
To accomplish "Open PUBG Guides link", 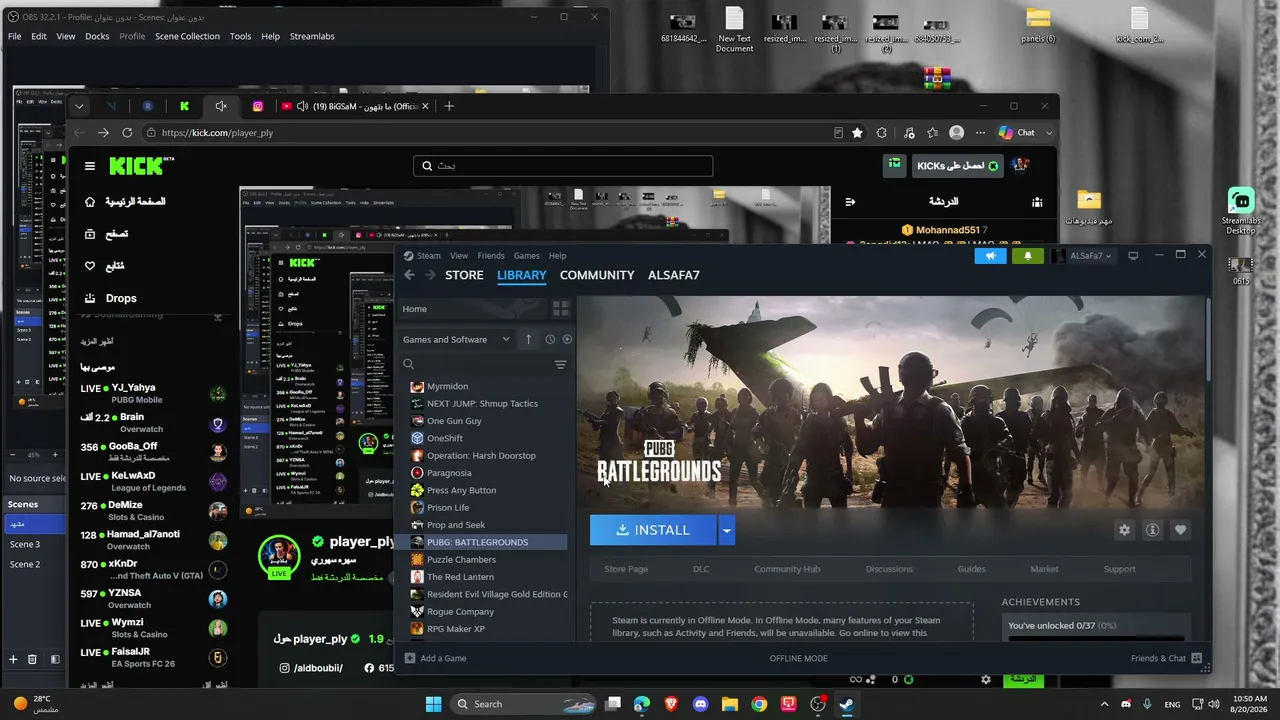I will [x=971, y=569].
